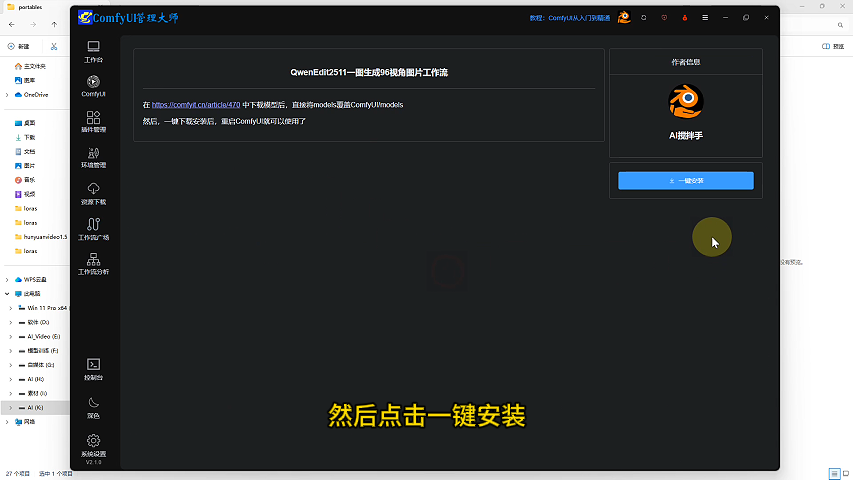Click the orange flame-shaped icon in the title bar

685,17
